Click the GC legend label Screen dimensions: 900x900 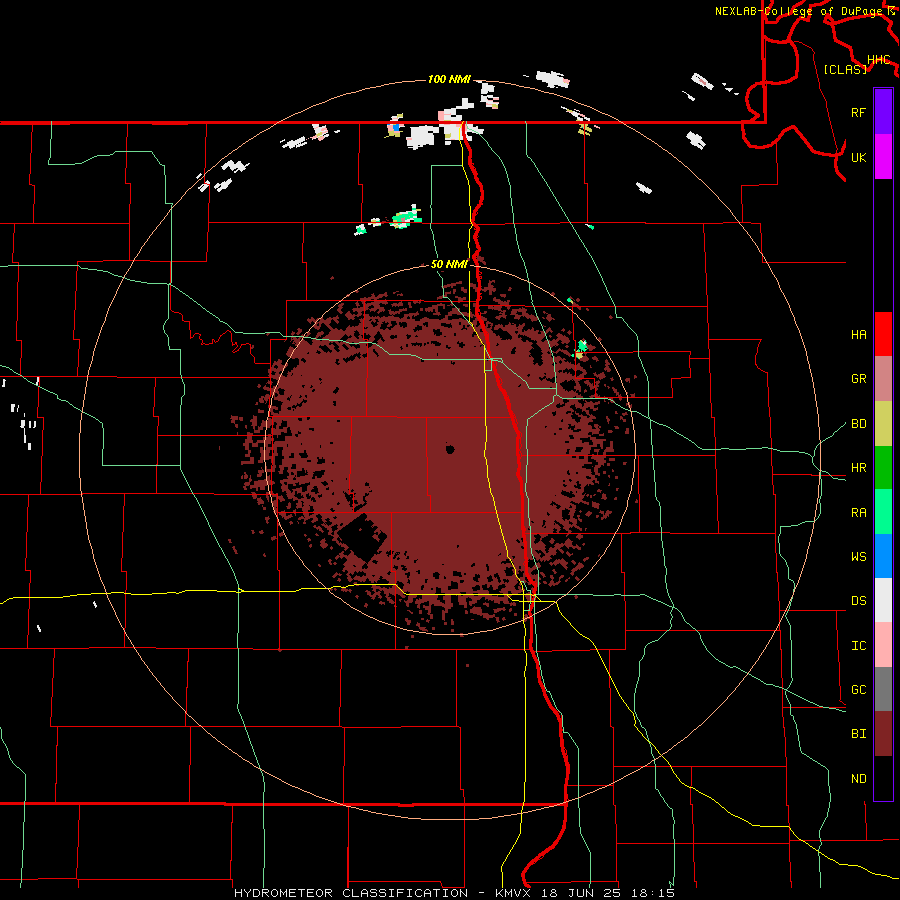(858, 690)
